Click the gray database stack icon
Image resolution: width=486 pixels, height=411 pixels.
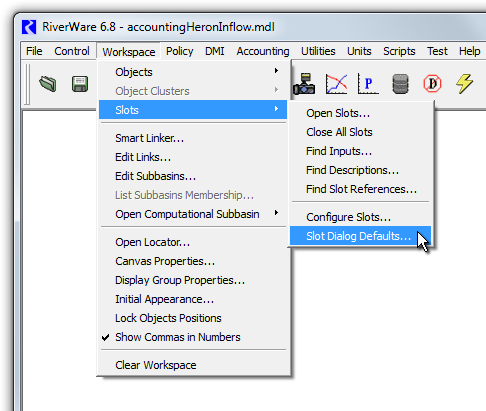point(400,84)
